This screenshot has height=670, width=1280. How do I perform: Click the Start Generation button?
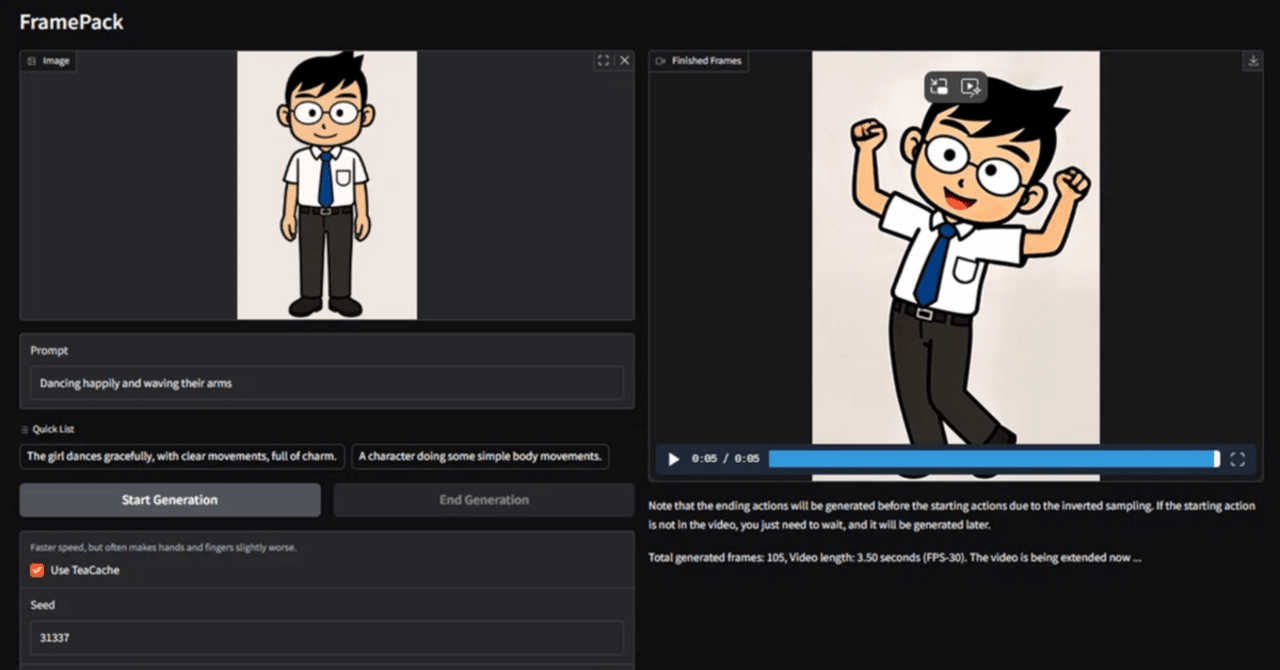[x=170, y=500]
